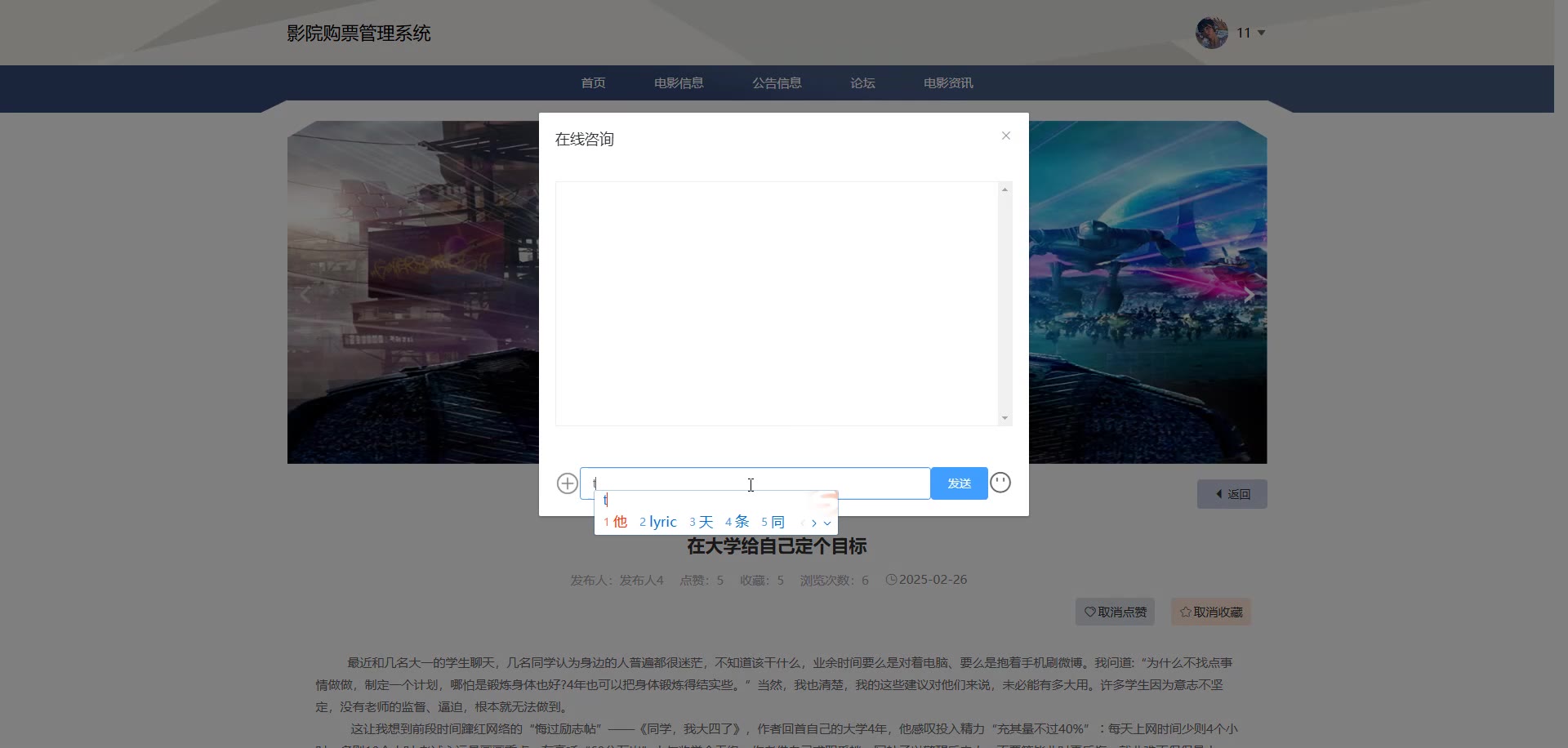The height and width of the screenshot is (748, 1568).
Task: Click the 返回 back button
Action: 1232,494
